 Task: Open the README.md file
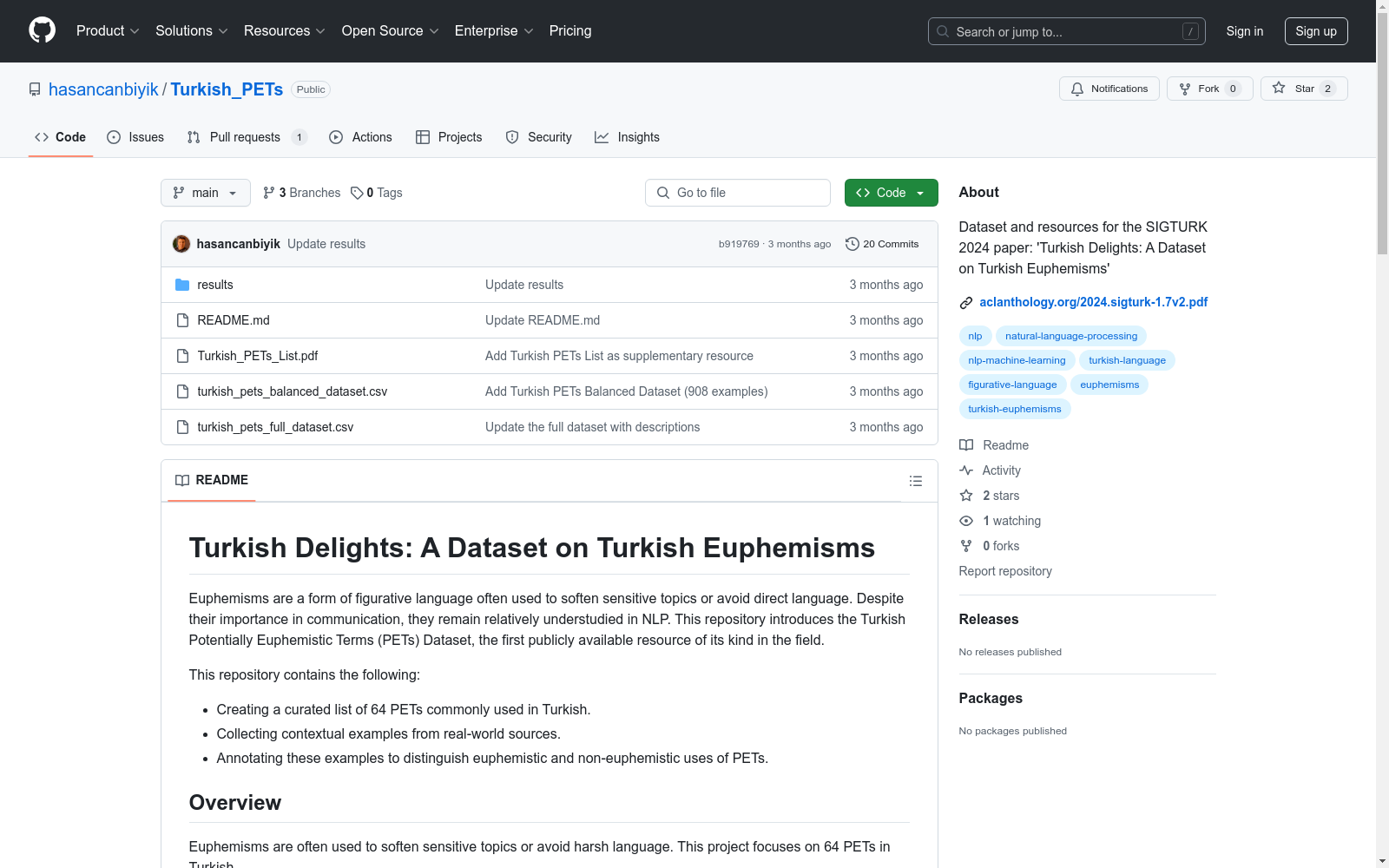coord(234,320)
